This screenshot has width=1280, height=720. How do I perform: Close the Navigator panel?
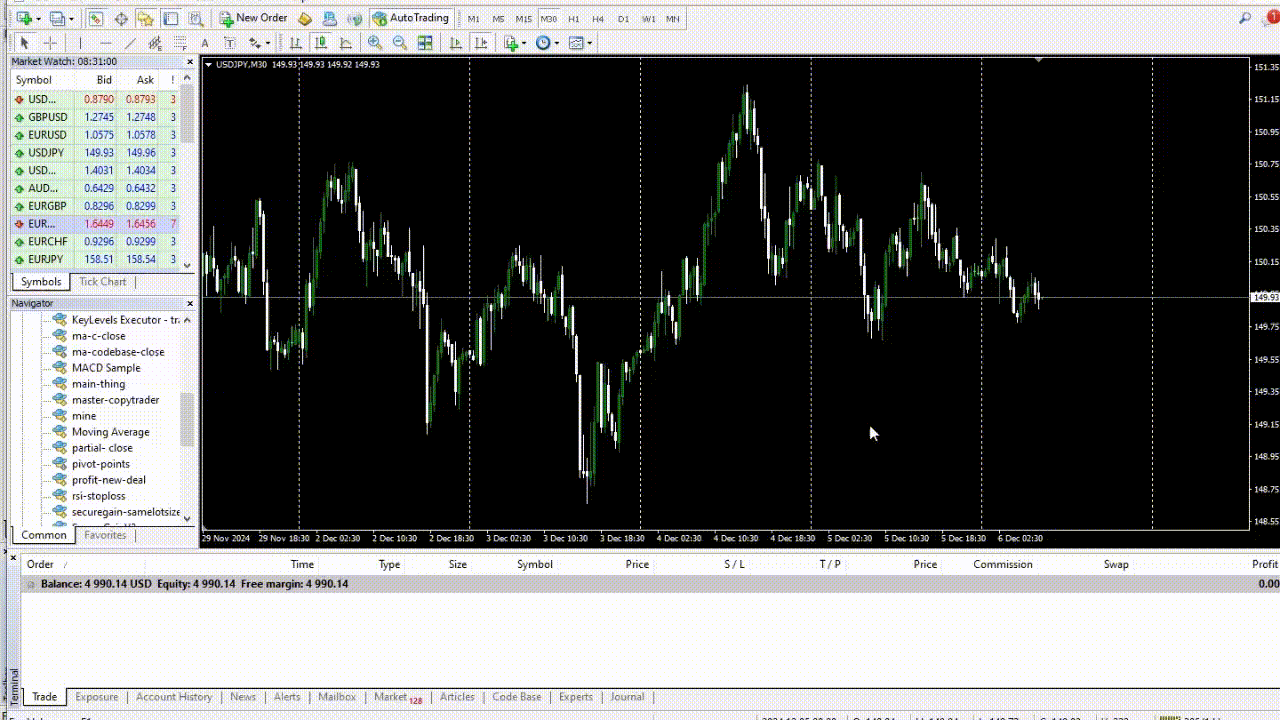coord(190,303)
